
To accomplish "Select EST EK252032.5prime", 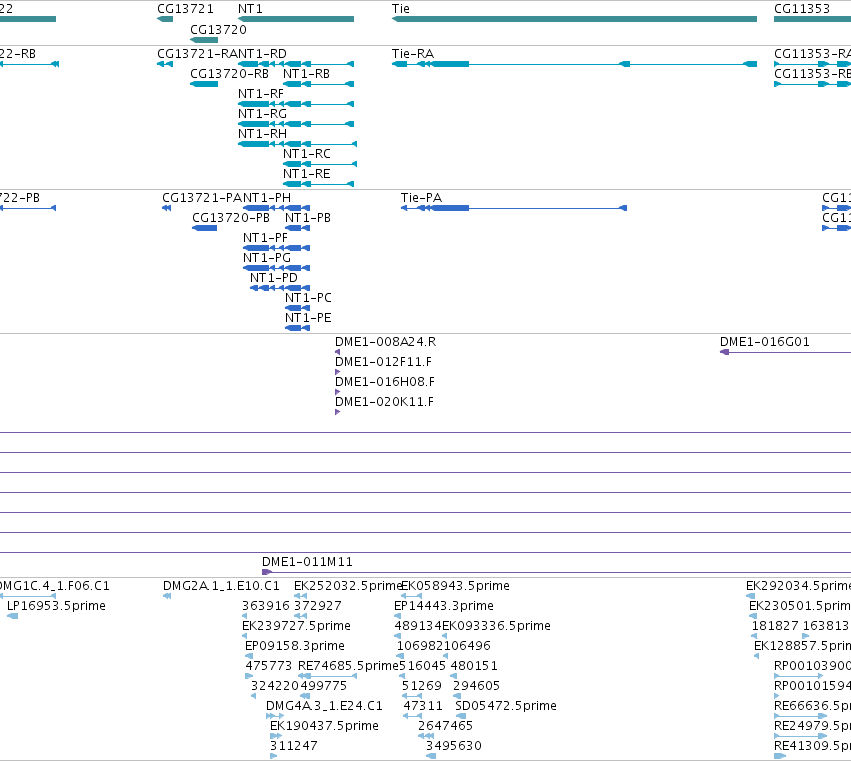I will coord(300,596).
